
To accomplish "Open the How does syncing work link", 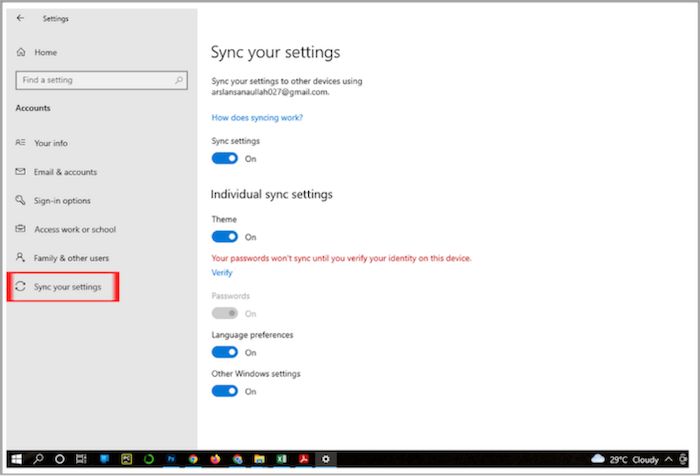I will coord(257,117).
